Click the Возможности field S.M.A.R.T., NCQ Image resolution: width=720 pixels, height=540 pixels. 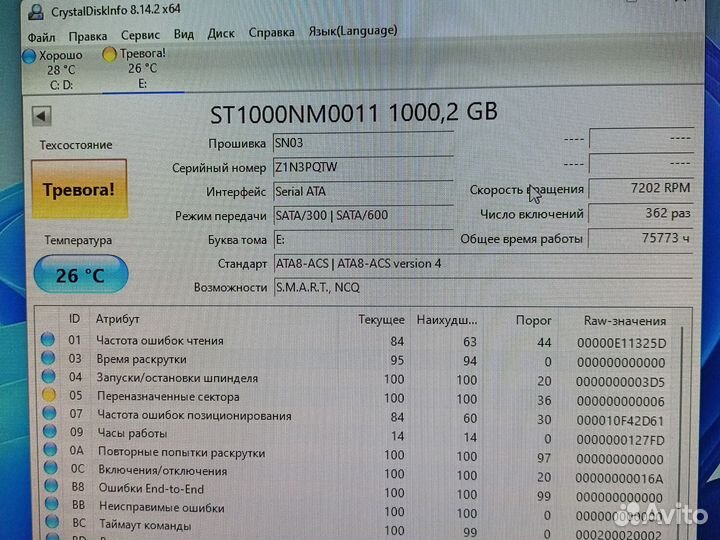[x=483, y=287]
